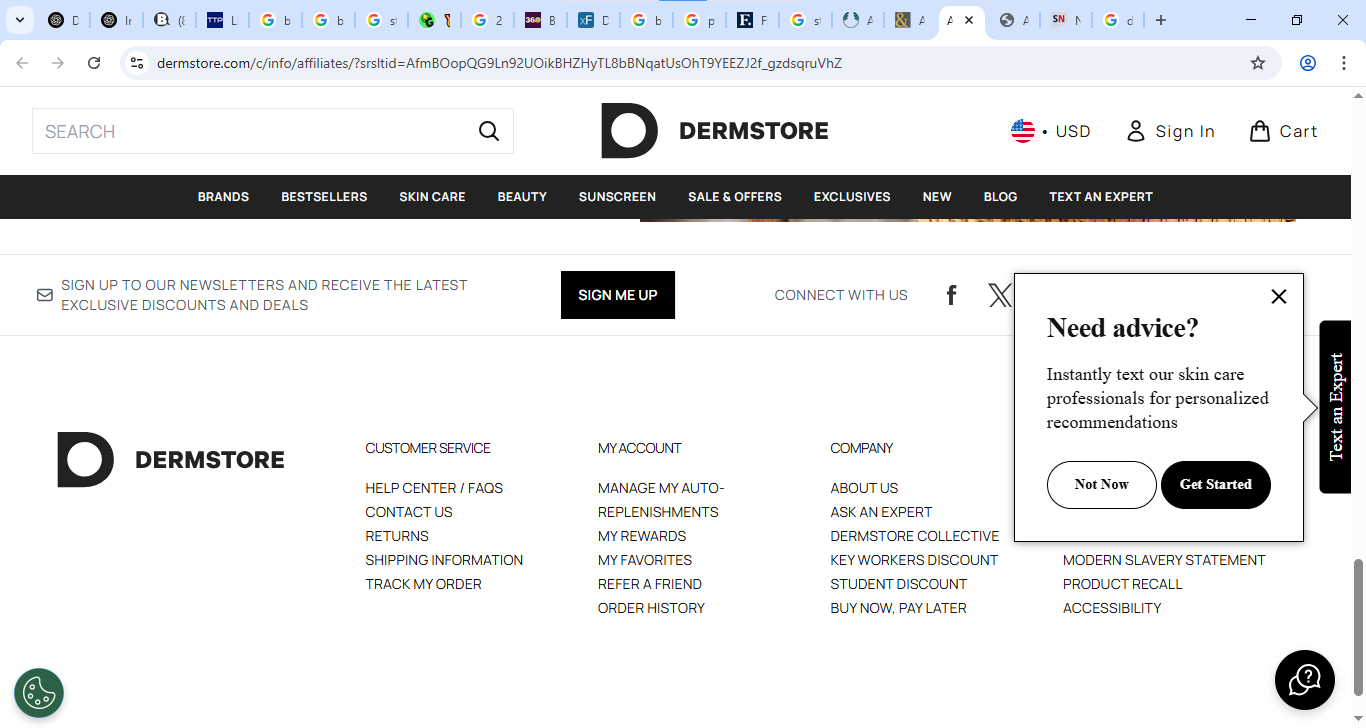Open ACCESSIBILITY link
This screenshot has height=728, width=1366.
point(1112,608)
